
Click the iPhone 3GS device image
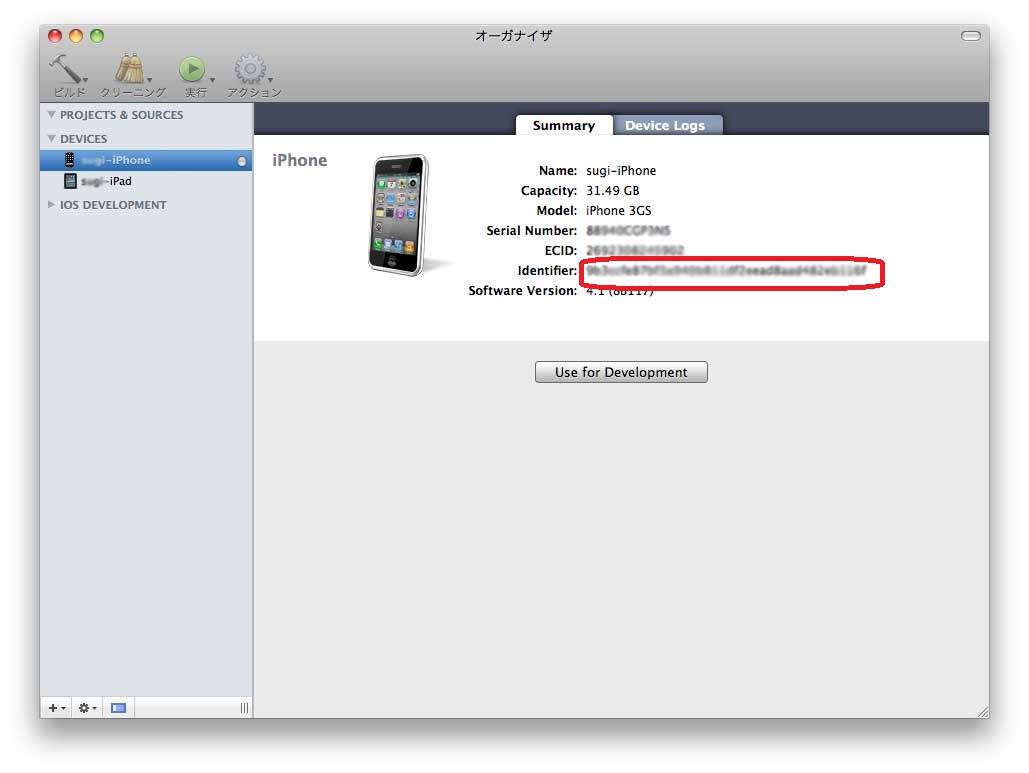click(x=398, y=214)
